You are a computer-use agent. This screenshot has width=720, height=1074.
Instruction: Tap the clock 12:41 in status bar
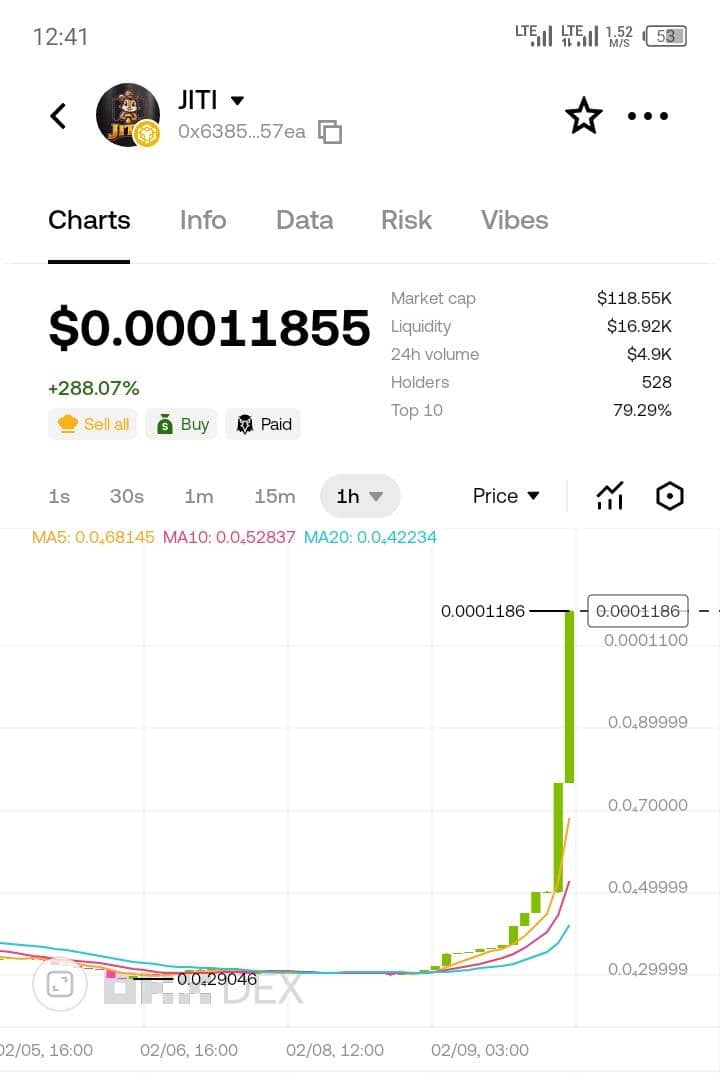[61, 36]
